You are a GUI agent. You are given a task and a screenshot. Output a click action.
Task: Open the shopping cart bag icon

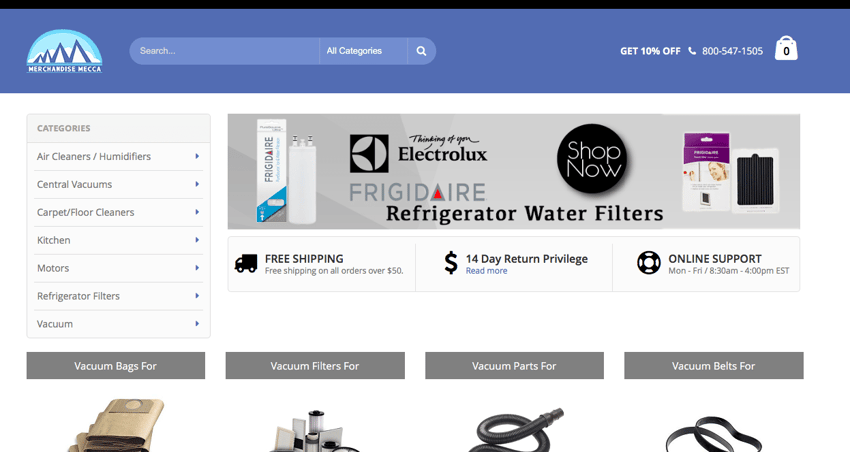tap(786, 48)
